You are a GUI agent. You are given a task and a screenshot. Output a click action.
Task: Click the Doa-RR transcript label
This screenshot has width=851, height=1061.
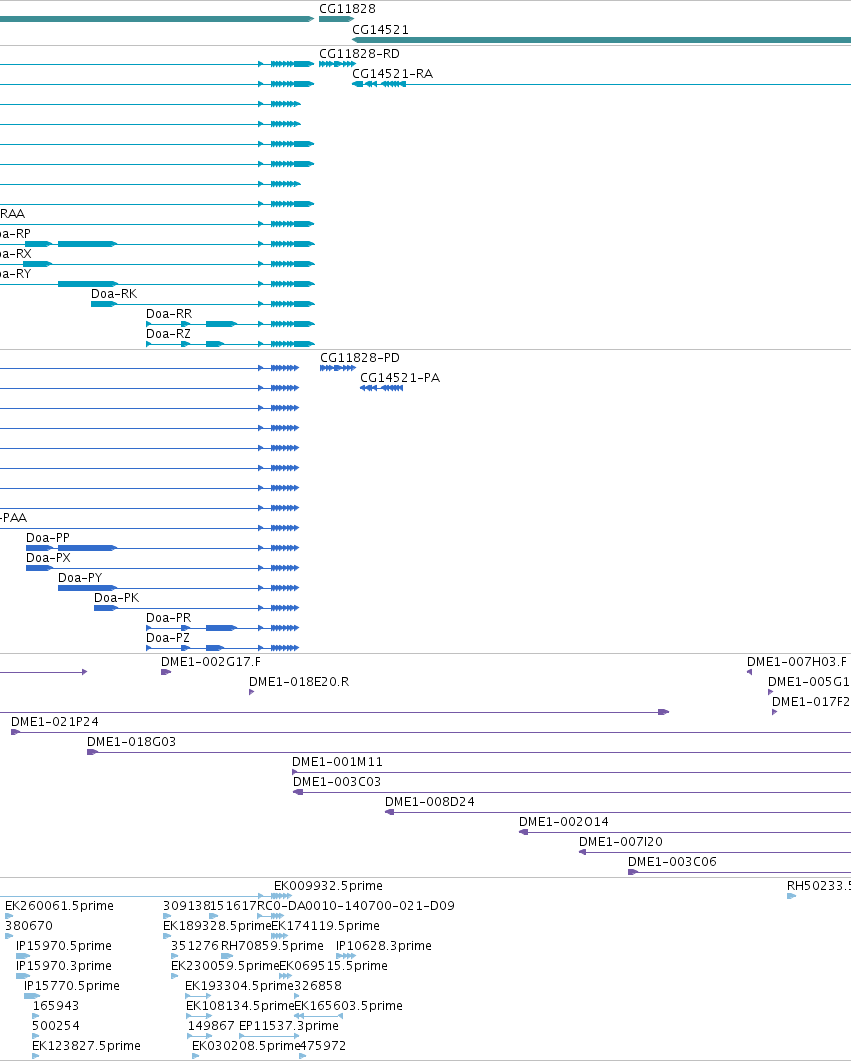(x=169, y=314)
